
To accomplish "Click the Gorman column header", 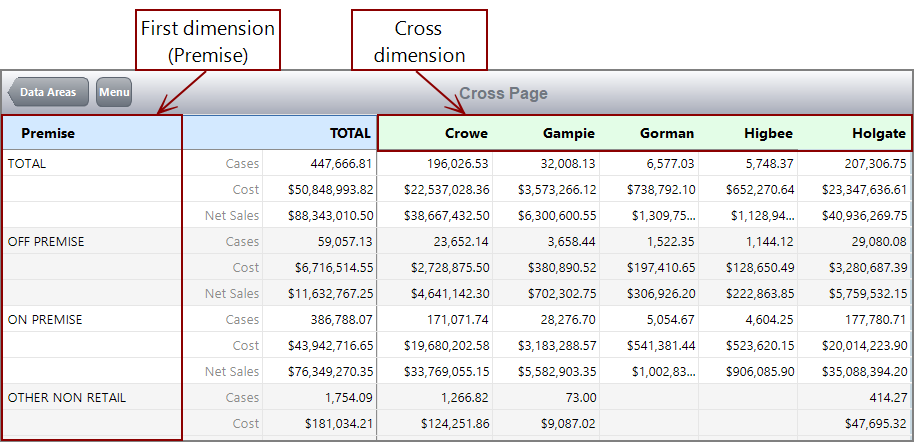I will tap(666, 133).
